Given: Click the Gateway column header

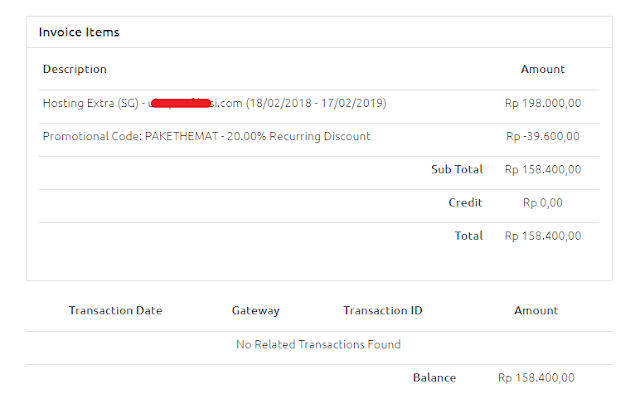Looking at the screenshot, I should coord(256,311).
